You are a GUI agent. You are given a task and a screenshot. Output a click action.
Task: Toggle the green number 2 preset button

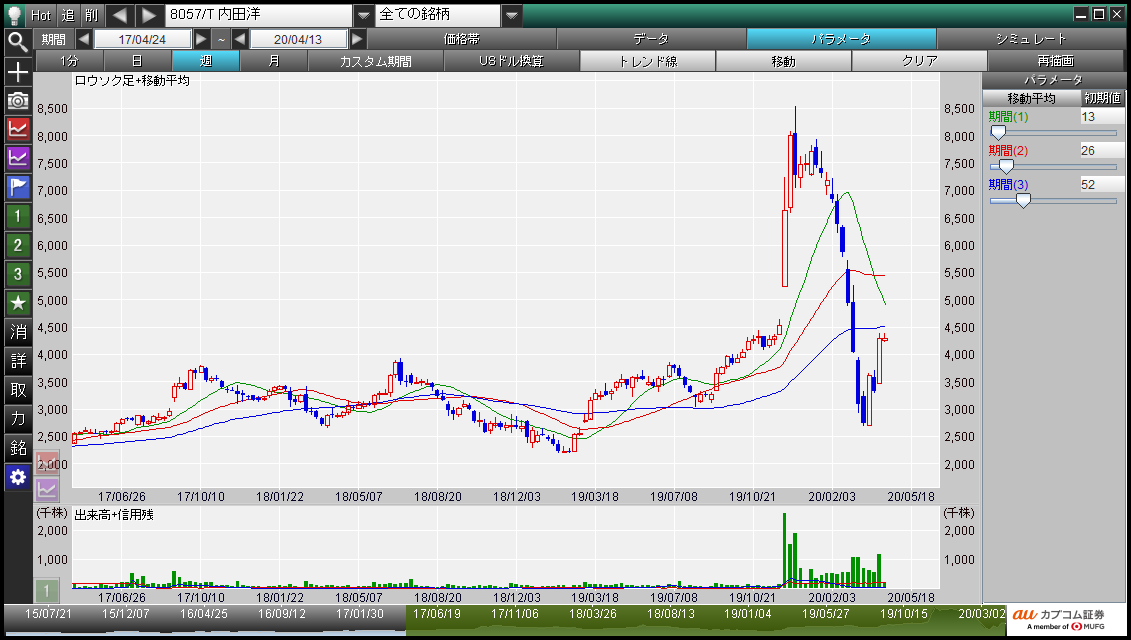pyautogui.click(x=17, y=245)
